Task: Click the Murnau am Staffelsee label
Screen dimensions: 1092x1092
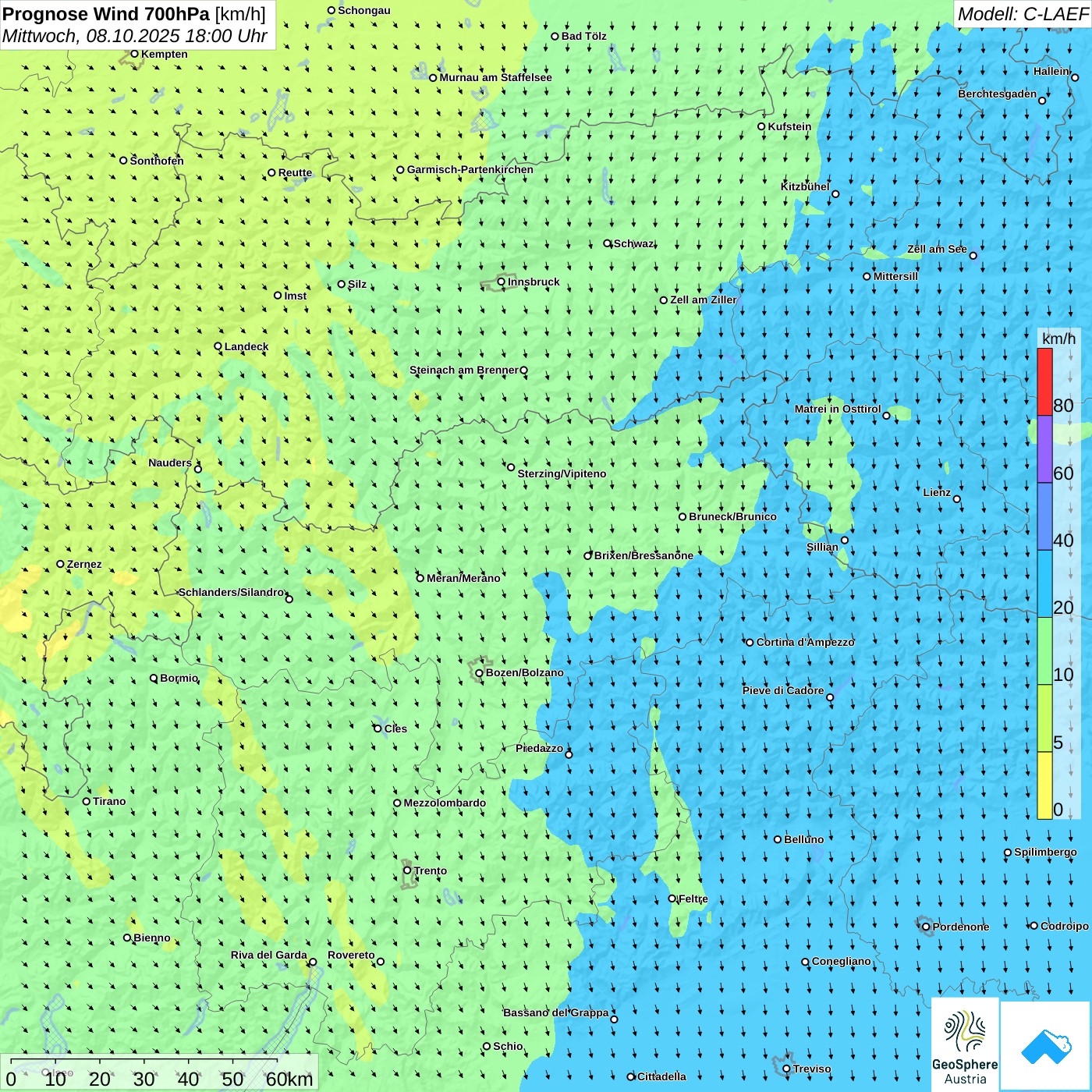Action: 495,77
